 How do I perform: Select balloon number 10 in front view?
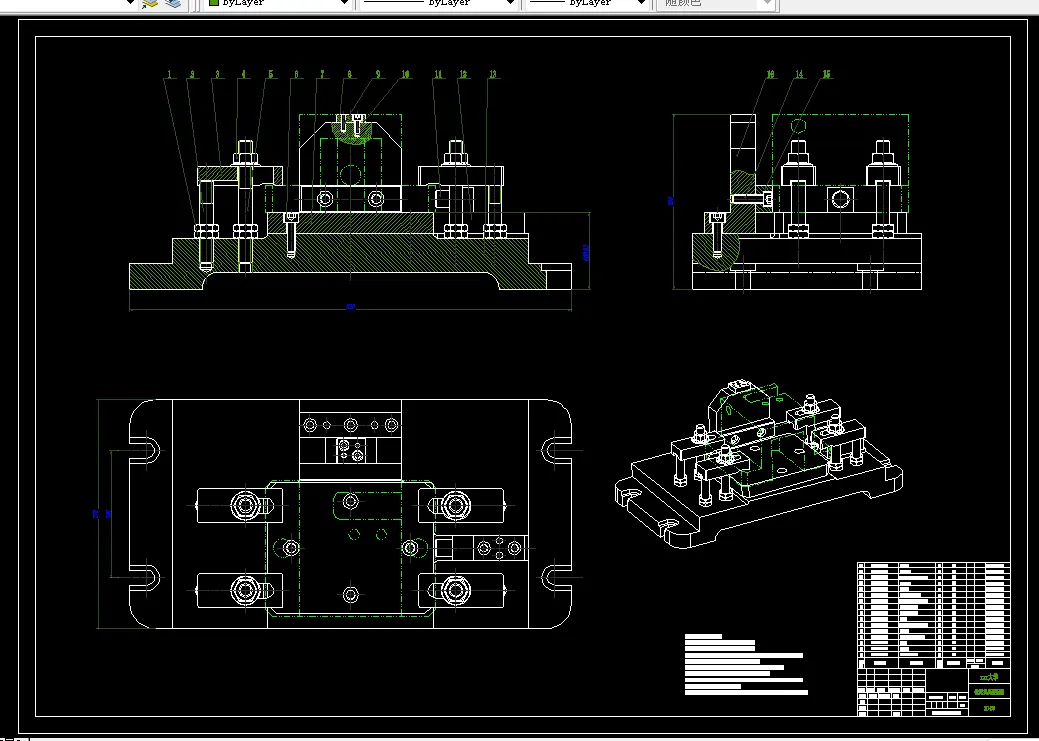point(406,74)
